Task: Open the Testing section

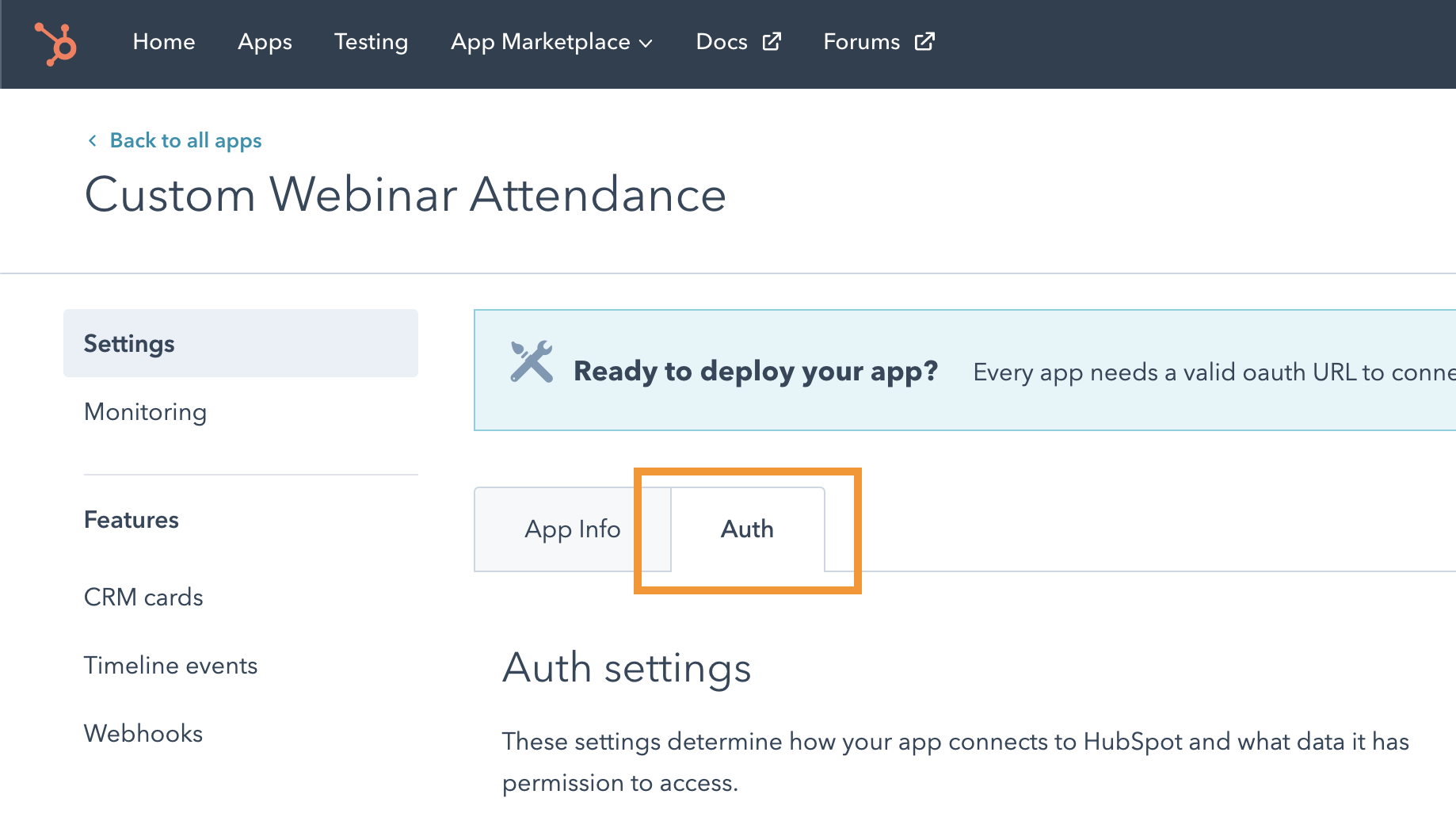Action: (371, 43)
